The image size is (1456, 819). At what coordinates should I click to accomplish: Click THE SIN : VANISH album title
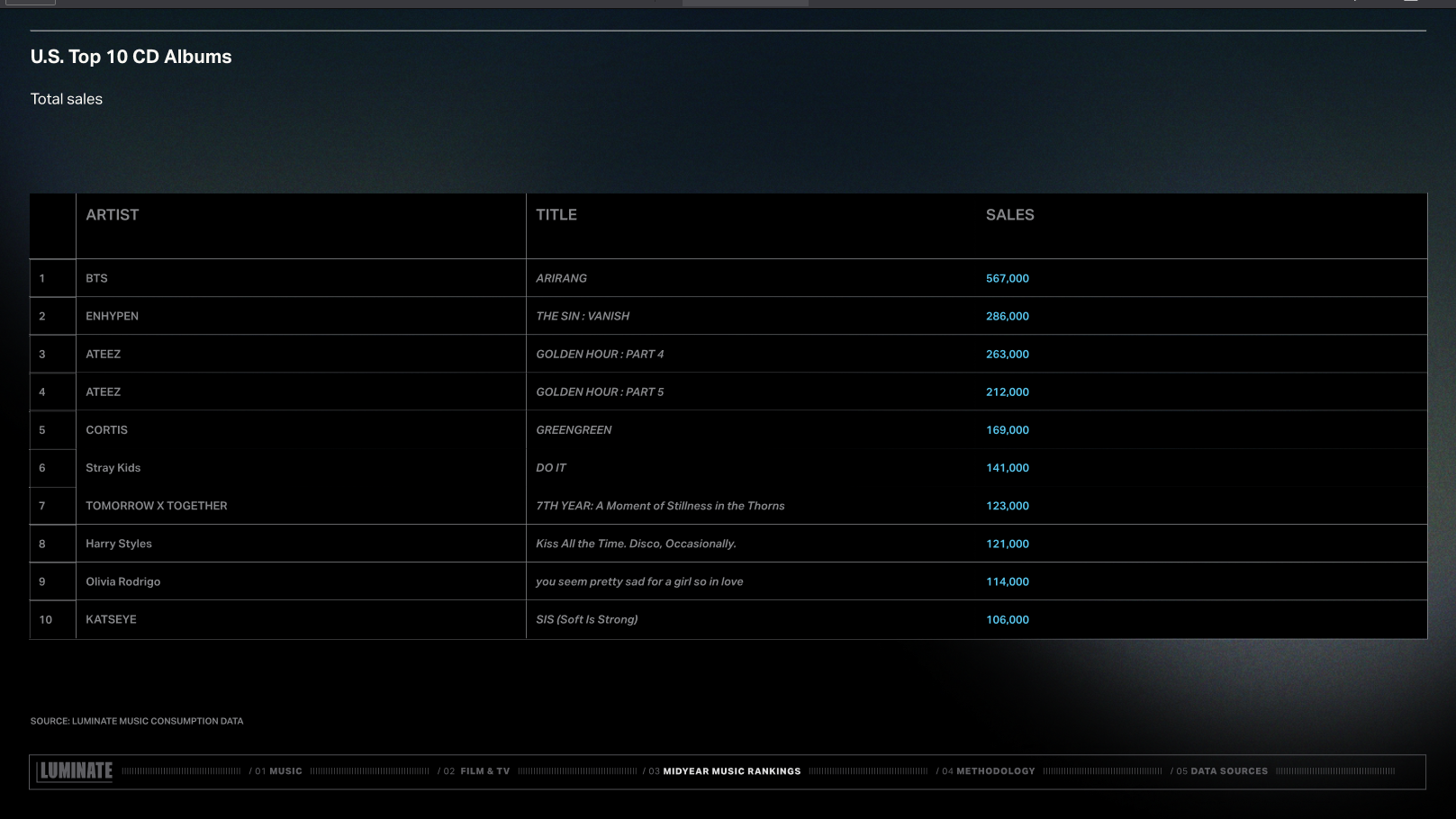[583, 316]
